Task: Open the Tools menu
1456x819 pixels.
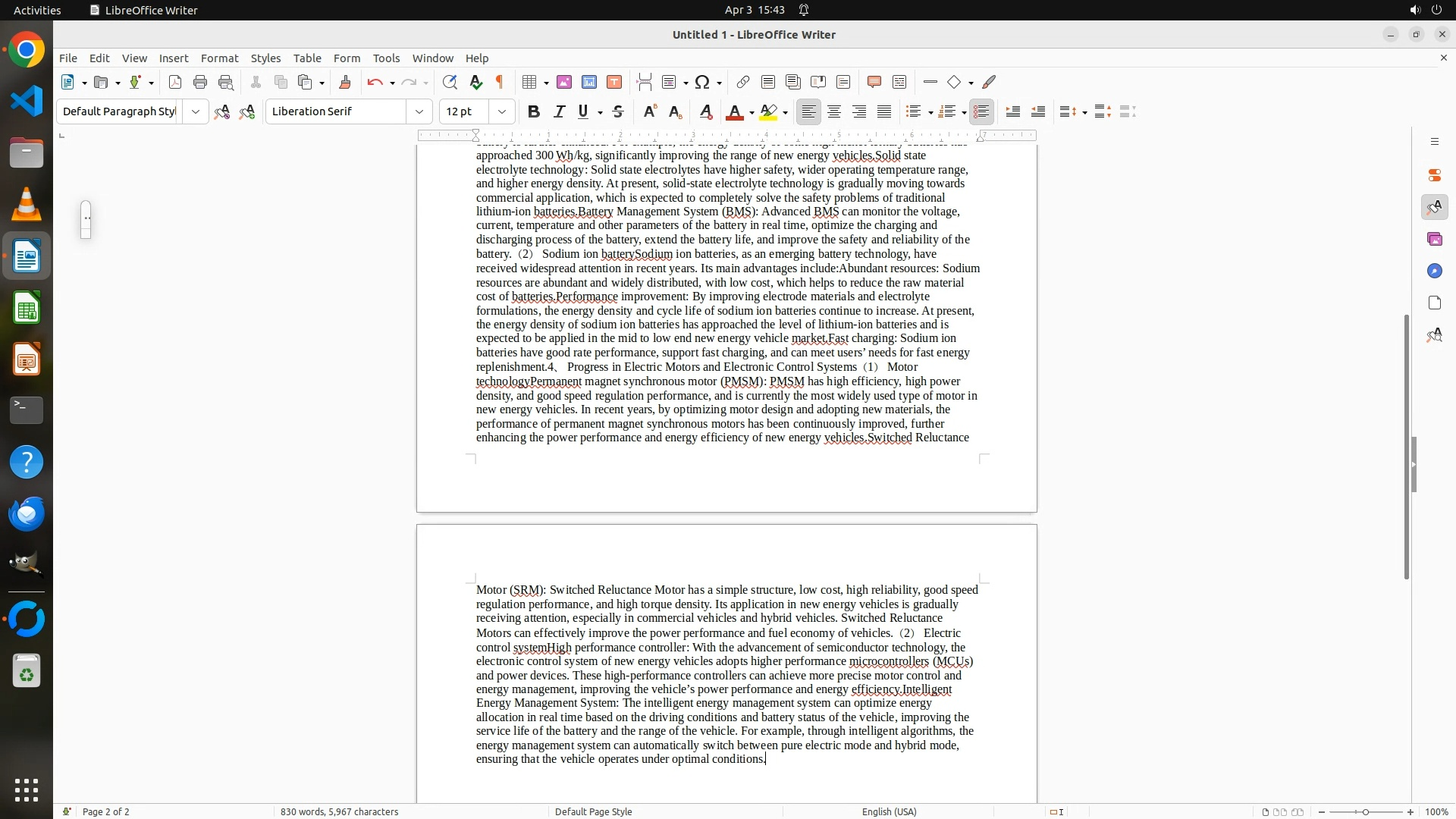Action: pyautogui.click(x=386, y=58)
